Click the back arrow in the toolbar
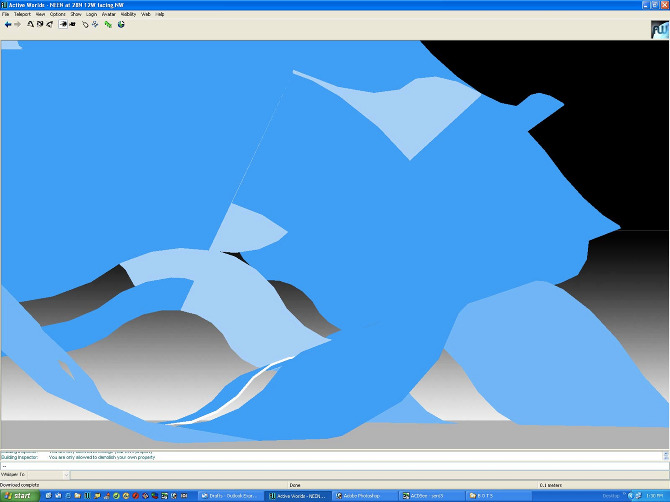670x502 pixels. coord(8,24)
